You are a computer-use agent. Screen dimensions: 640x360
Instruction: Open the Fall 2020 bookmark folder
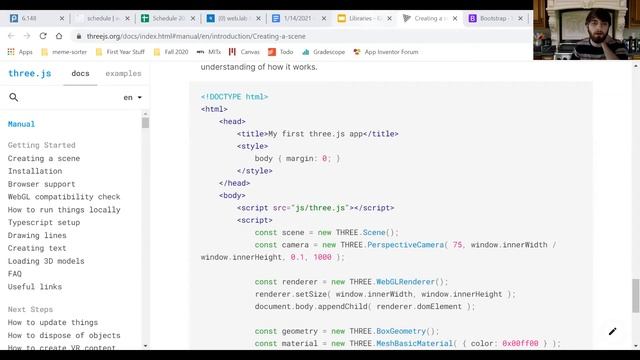[171, 52]
